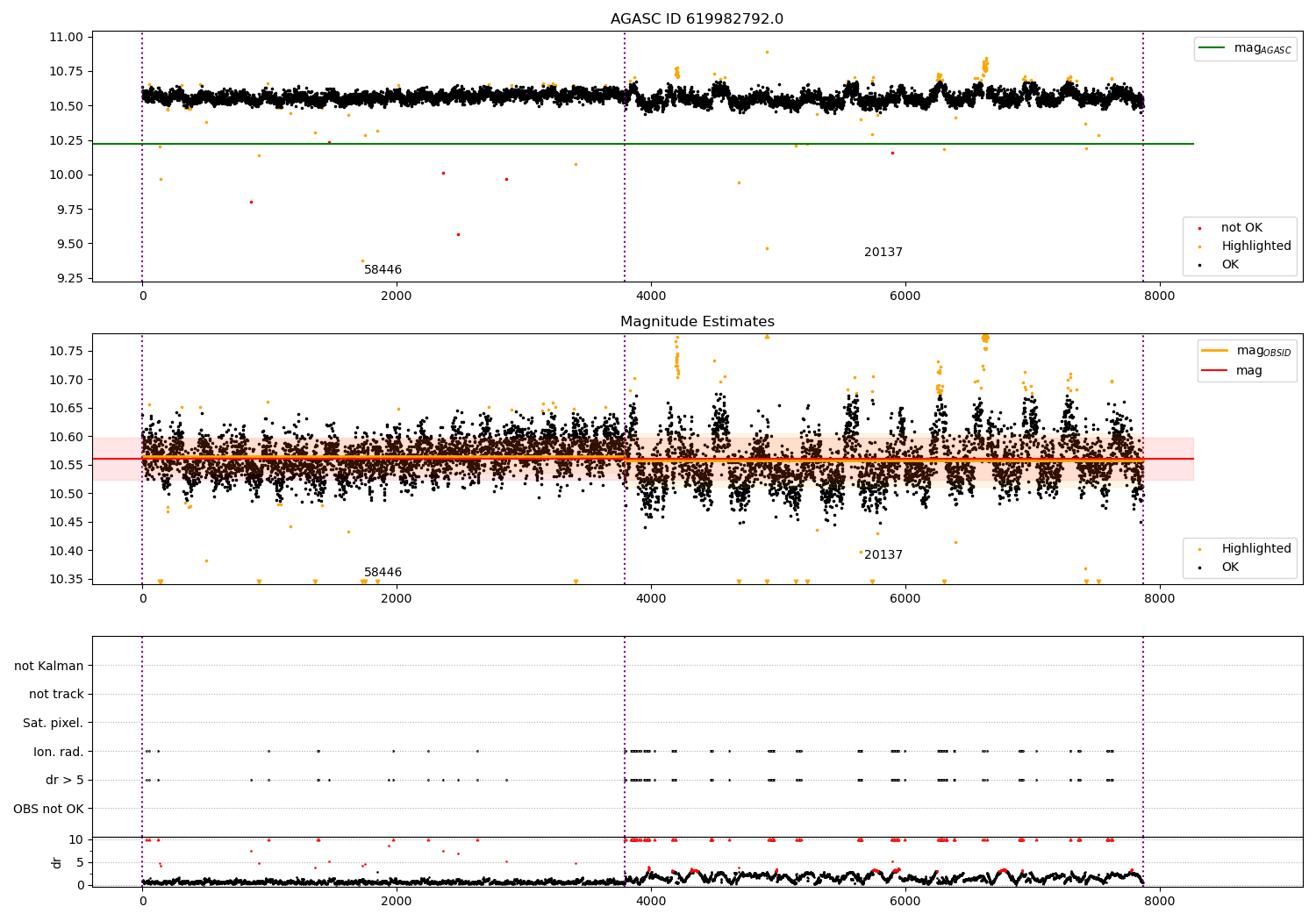Image resolution: width=1316 pixels, height=921 pixels.
Task: Click x-axis tick "8000" under the bottom plot
Action: point(1159,901)
